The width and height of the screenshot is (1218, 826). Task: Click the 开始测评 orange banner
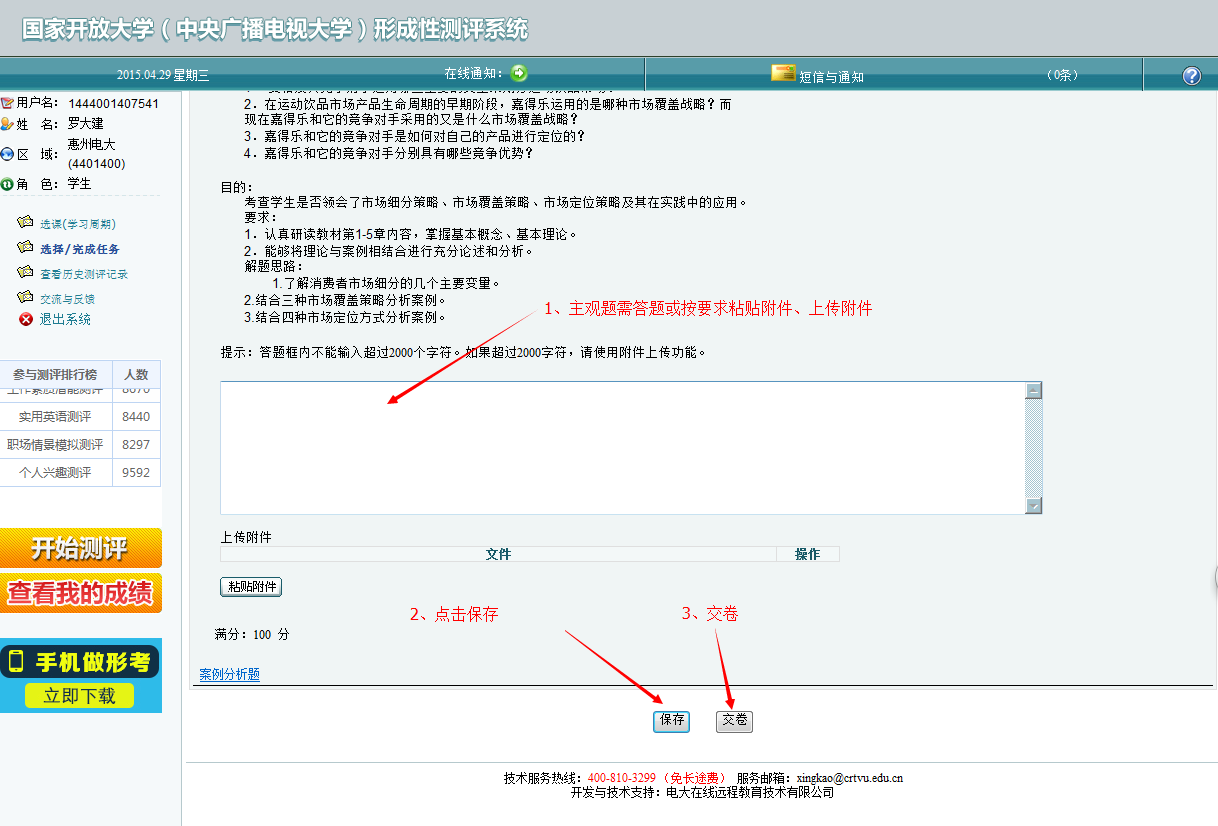[x=80, y=548]
